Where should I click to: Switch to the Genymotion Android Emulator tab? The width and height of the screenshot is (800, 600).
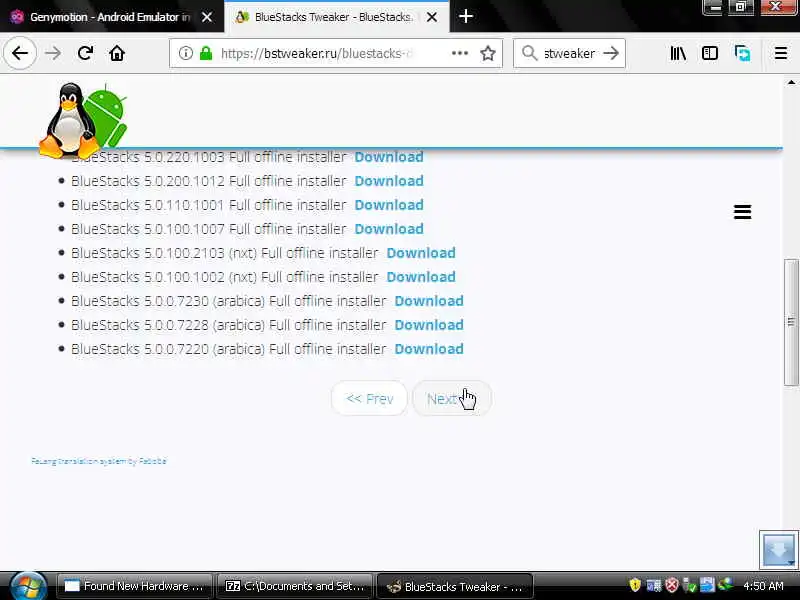click(102, 17)
